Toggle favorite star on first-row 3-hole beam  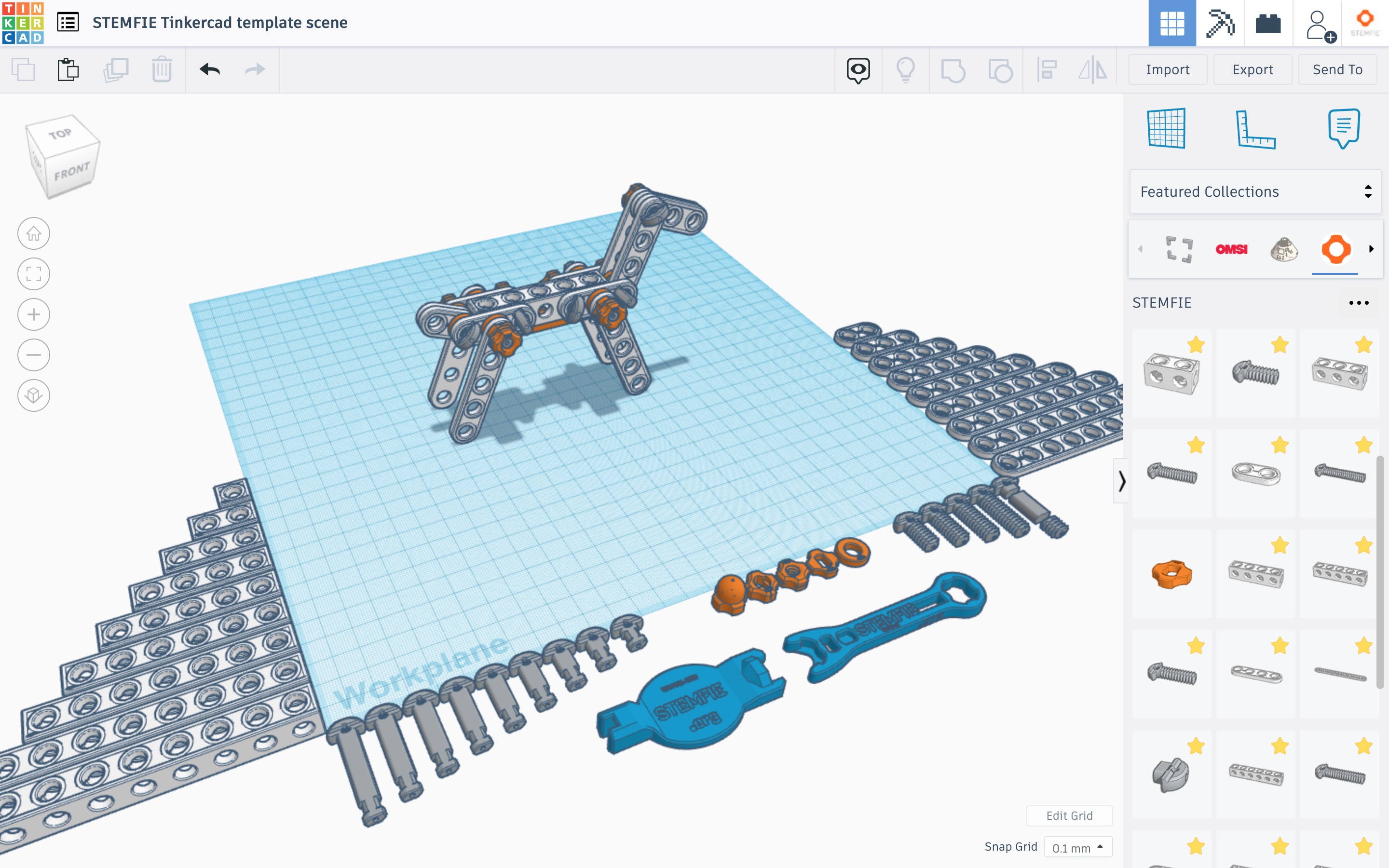pos(1364,344)
